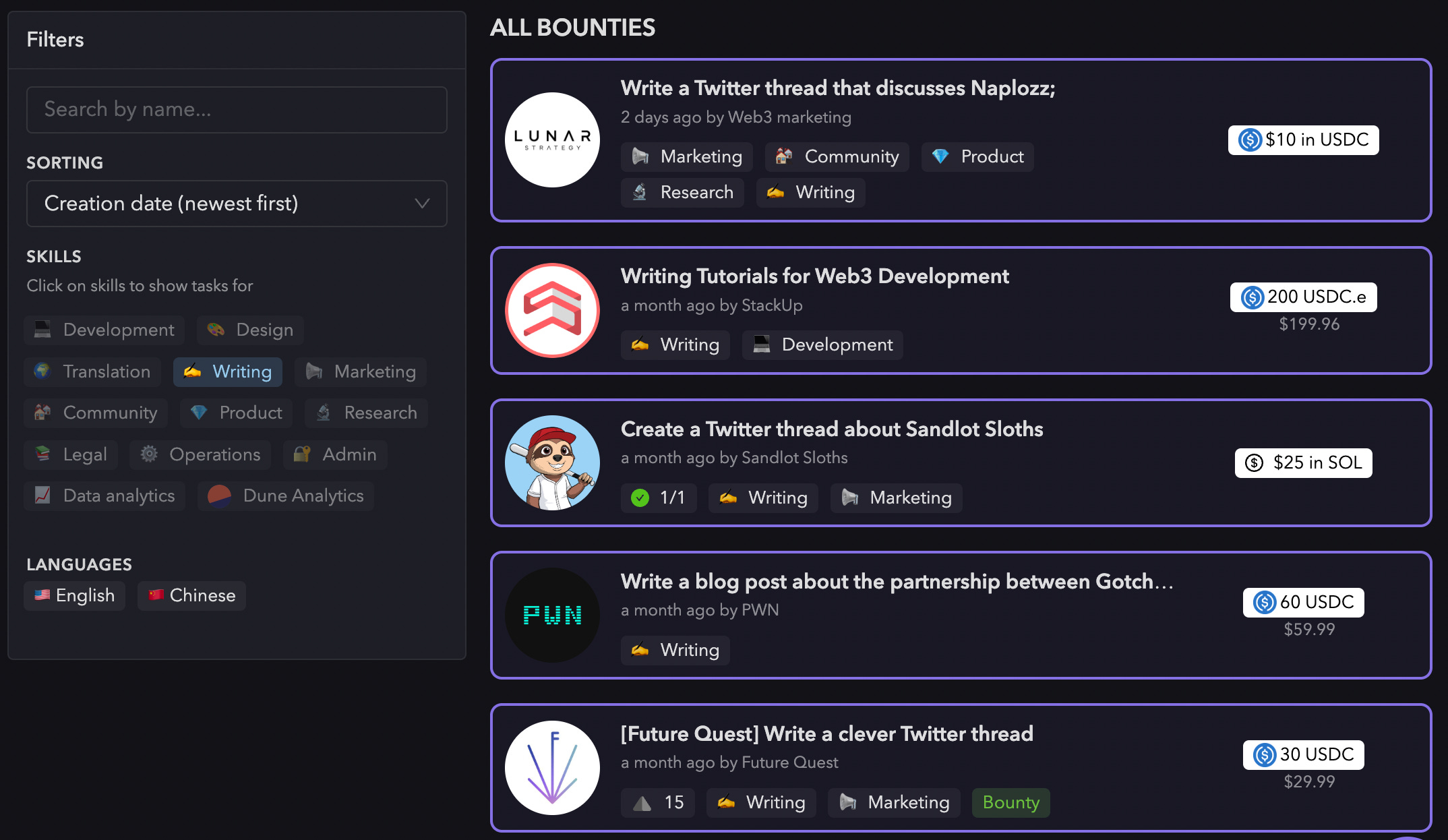Select the English language filter
Viewport: 1448px width, 840px height.
[75, 595]
